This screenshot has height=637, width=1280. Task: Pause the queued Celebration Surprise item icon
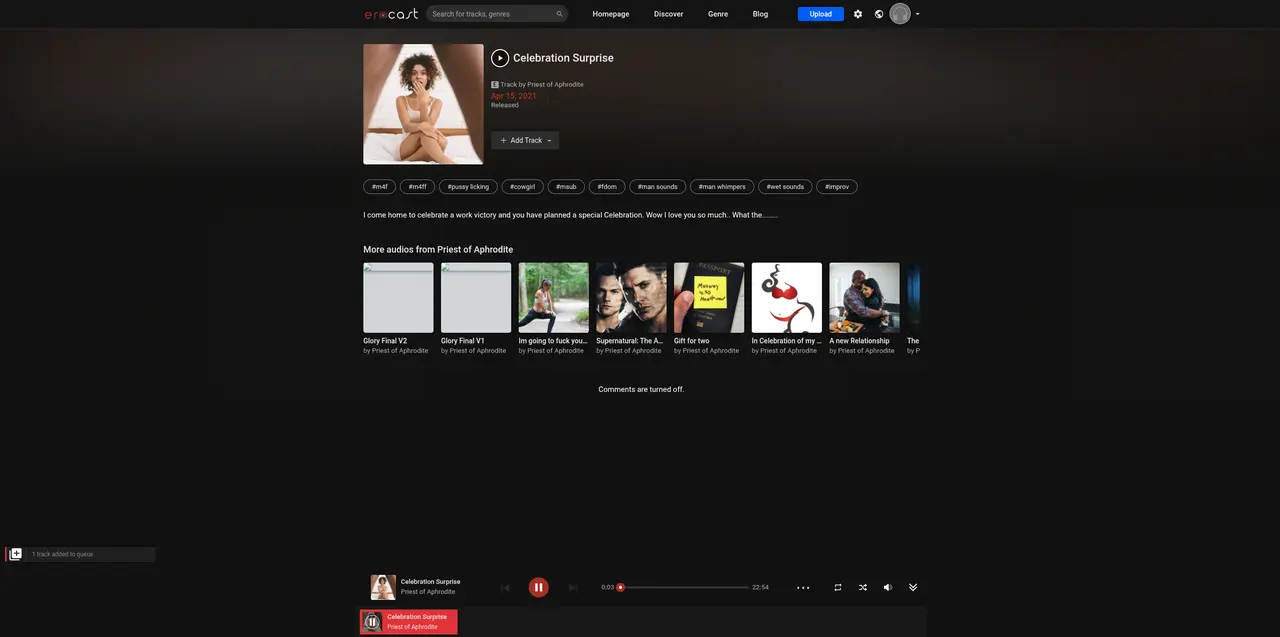coord(372,622)
